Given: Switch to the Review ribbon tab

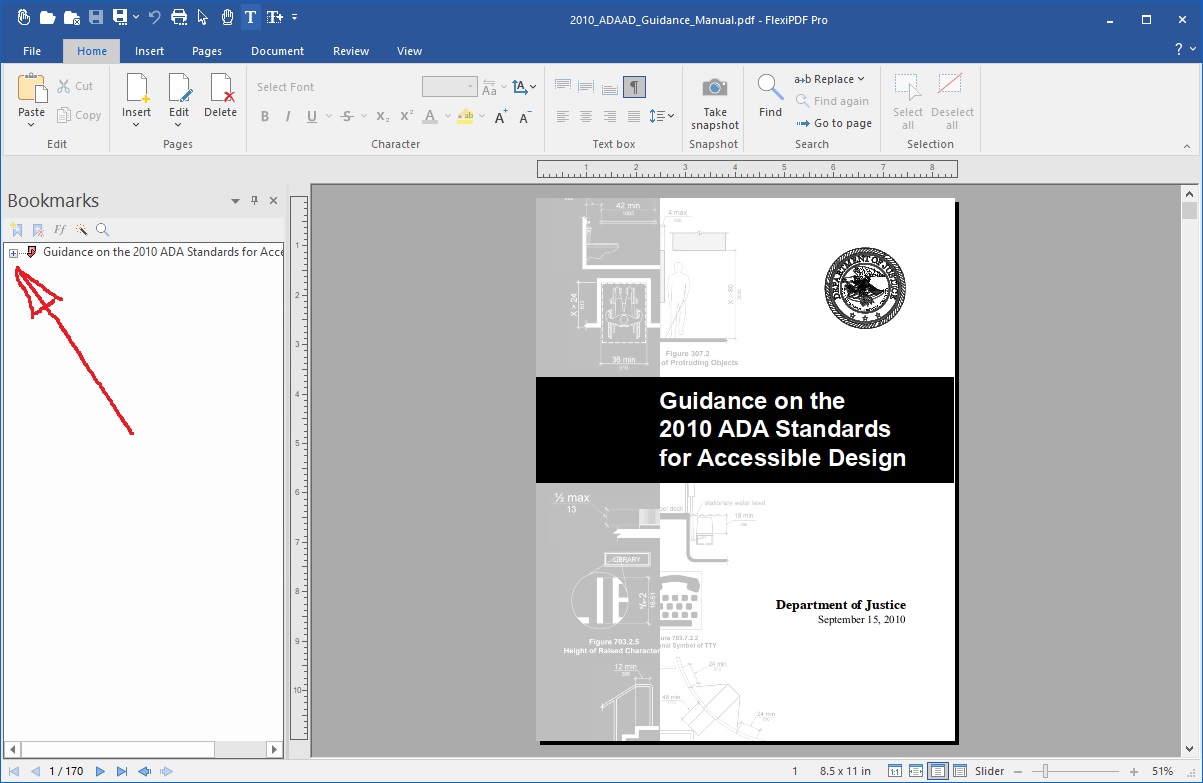Looking at the screenshot, I should tap(351, 51).
